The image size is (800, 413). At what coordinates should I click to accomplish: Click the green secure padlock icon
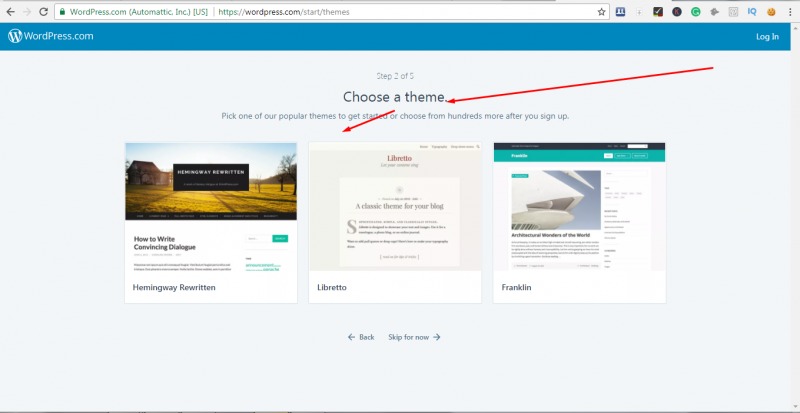point(62,12)
